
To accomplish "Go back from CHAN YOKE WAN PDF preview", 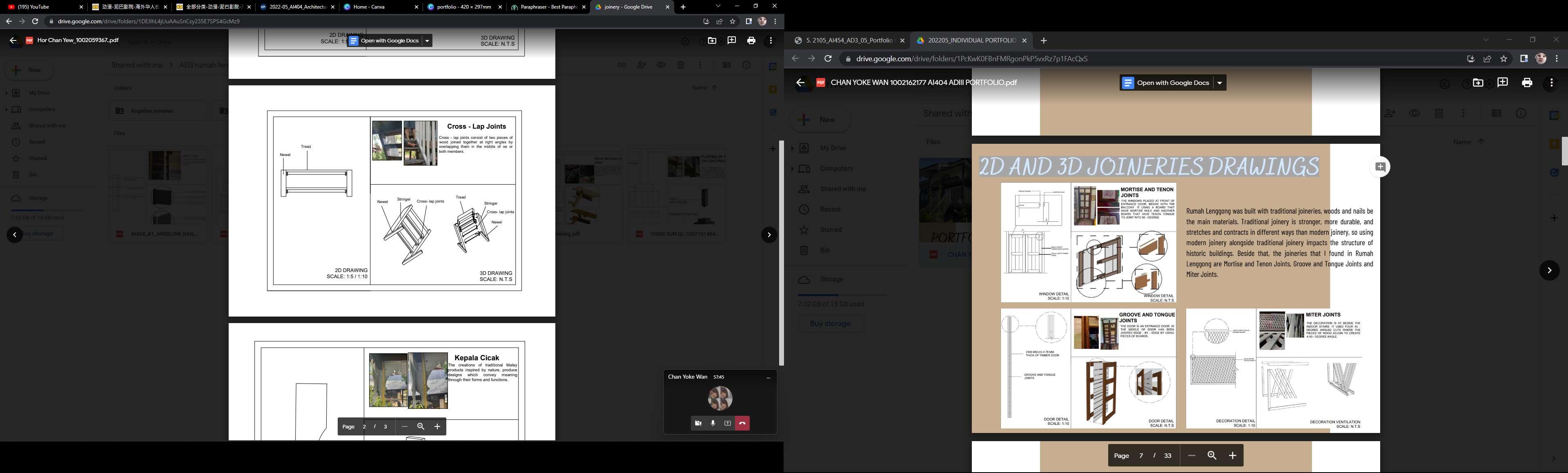I will [800, 83].
